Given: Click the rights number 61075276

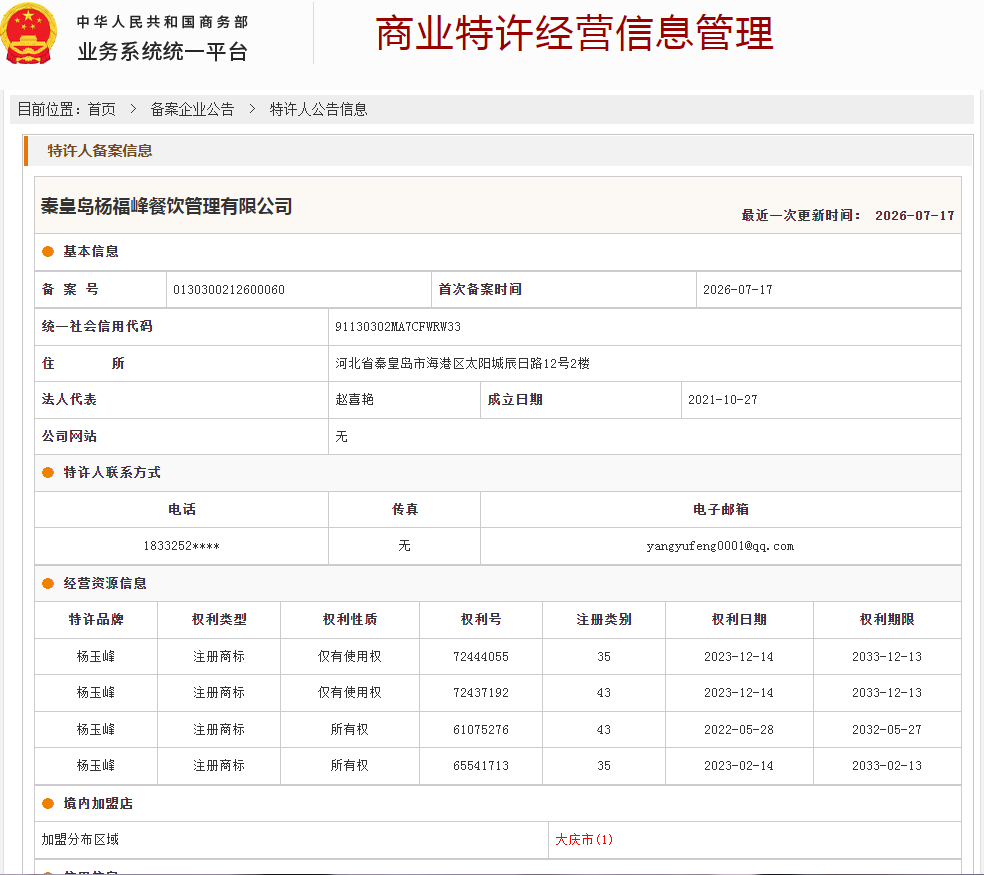Looking at the screenshot, I should (481, 729).
